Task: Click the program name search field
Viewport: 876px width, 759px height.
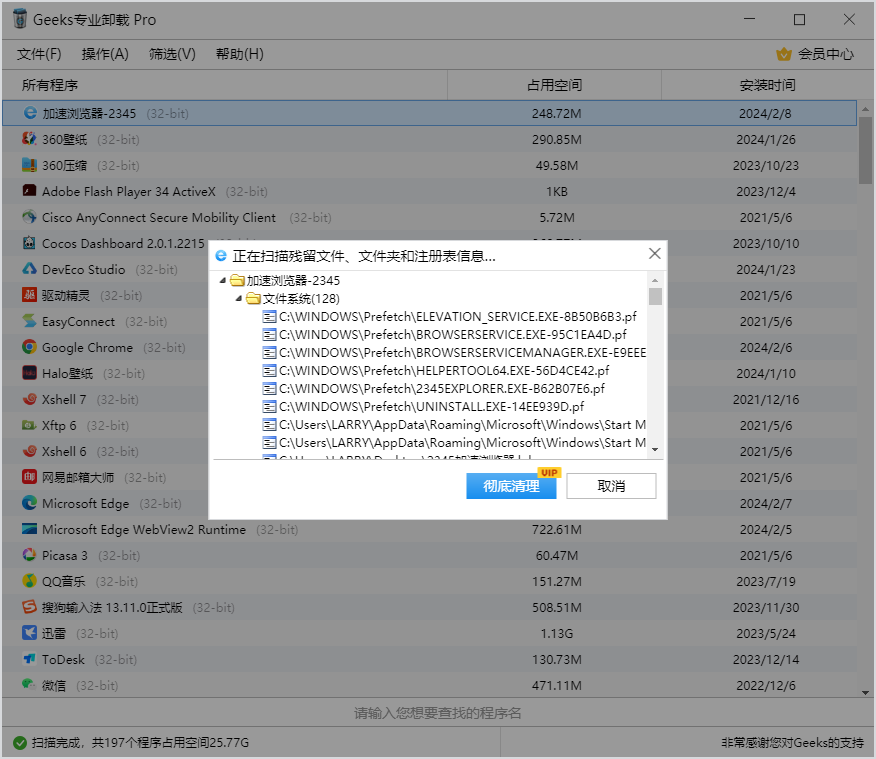Action: click(437, 713)
